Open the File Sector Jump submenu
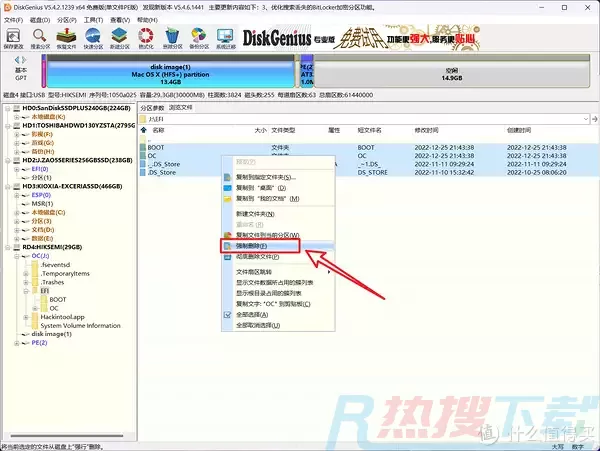The height and width of the screenshot is (451, 600). point(278,272)
